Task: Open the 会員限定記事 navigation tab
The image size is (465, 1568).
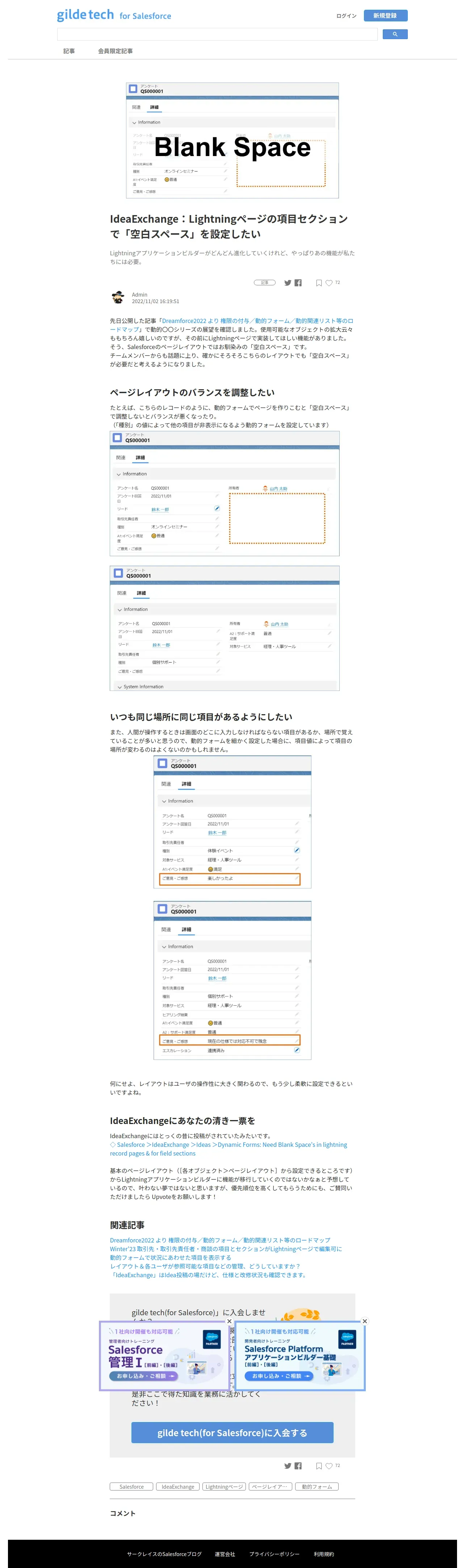Action: coord(115,51)
